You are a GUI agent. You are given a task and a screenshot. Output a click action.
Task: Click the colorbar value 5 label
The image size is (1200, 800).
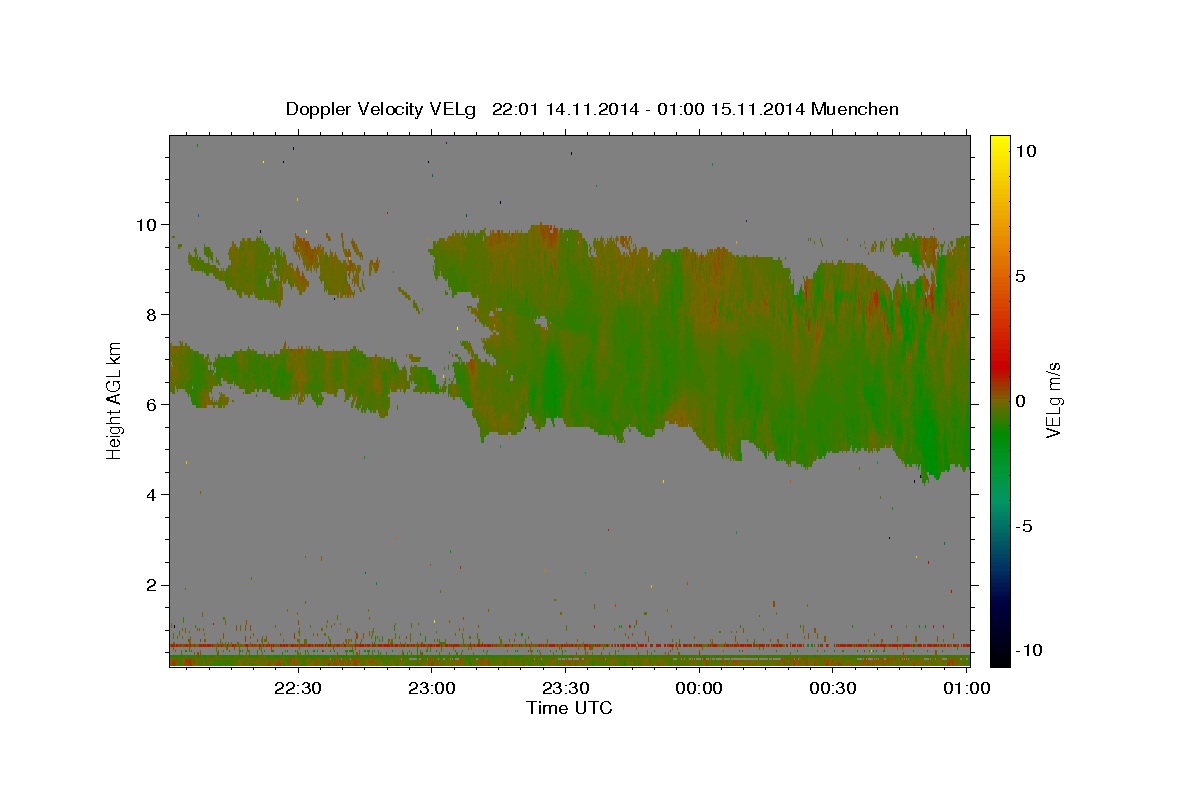[x=1020, y=276]
